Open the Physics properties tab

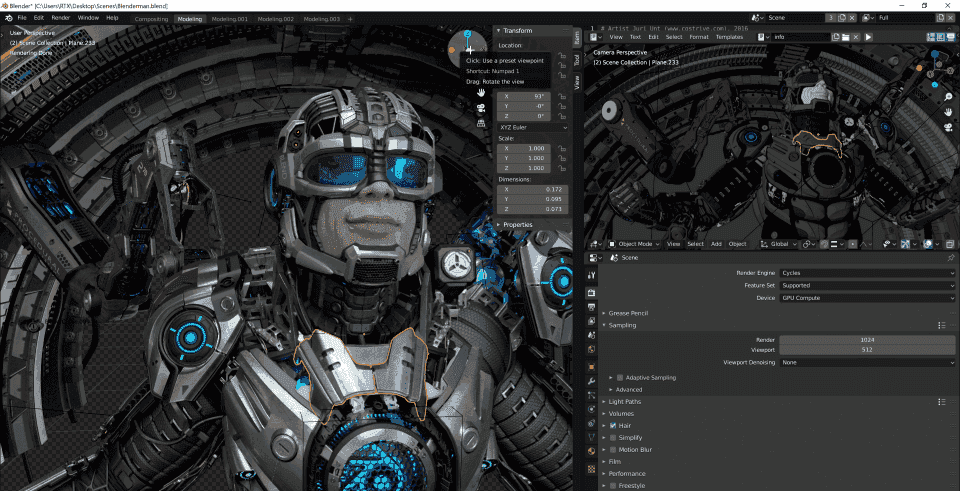point(591,408)
